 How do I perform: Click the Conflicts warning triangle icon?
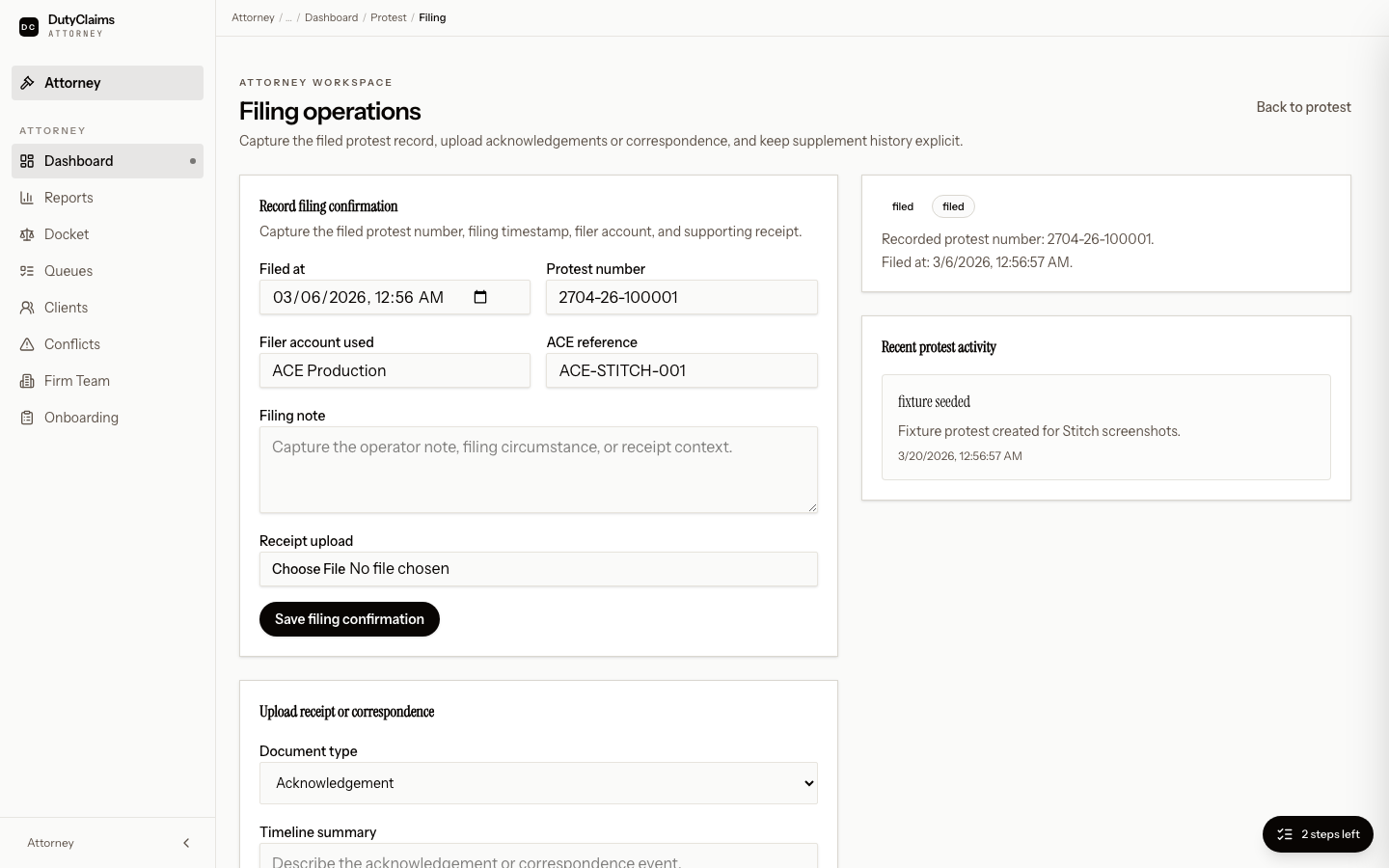pyautogui.click(x=27, y=344)
